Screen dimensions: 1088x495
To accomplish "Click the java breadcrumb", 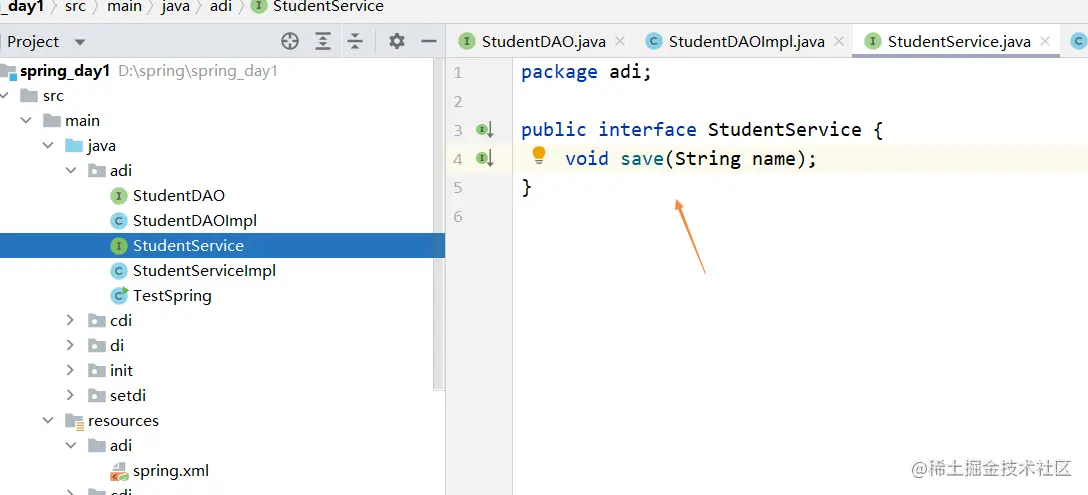I will point(176,7).
